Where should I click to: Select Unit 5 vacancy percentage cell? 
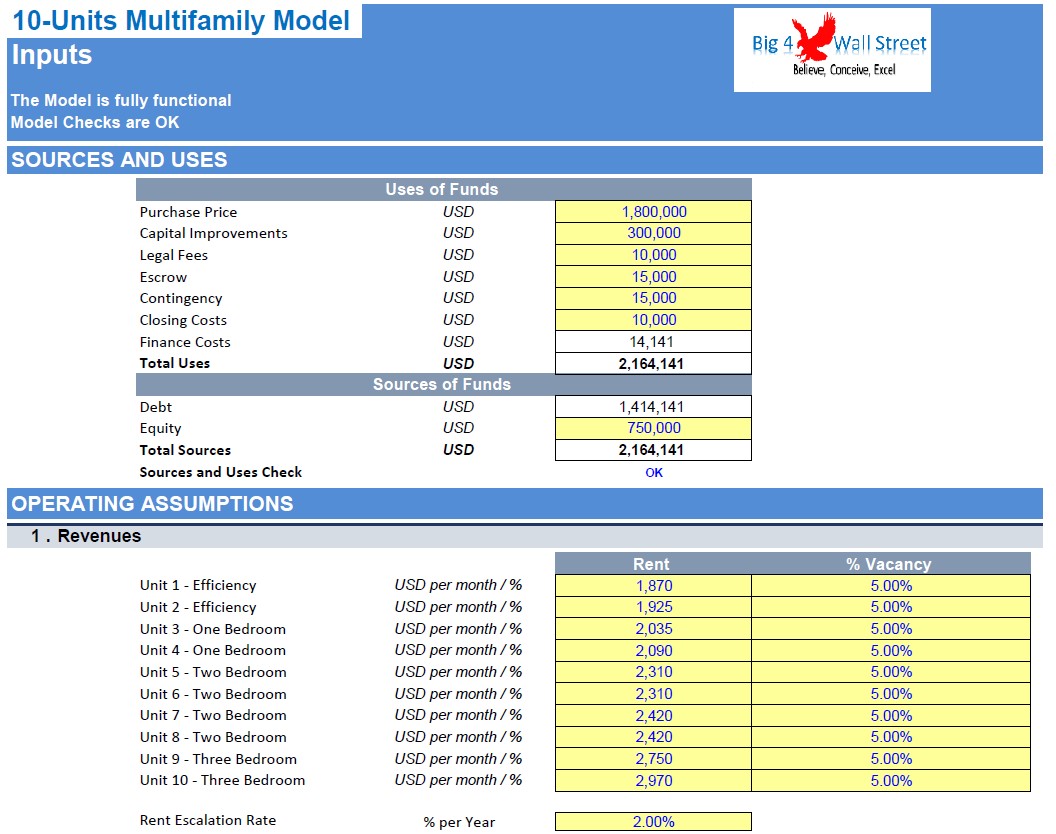click(x=891, y=672)
